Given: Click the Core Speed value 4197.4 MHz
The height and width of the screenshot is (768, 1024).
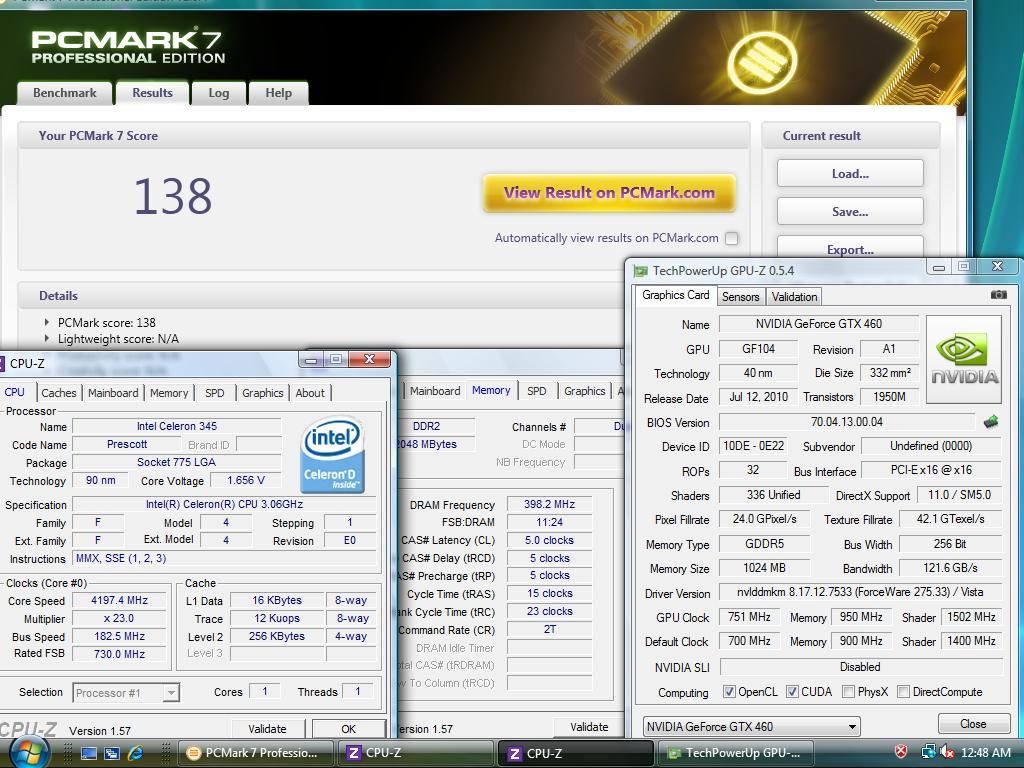Looking at the screenshot, I should coord(119,600).
